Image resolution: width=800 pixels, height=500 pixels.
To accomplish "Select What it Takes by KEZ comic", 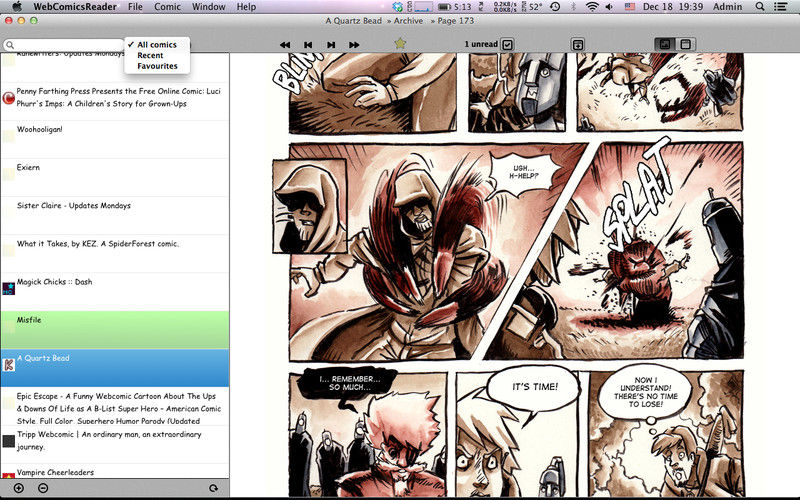I will point(115,254).
